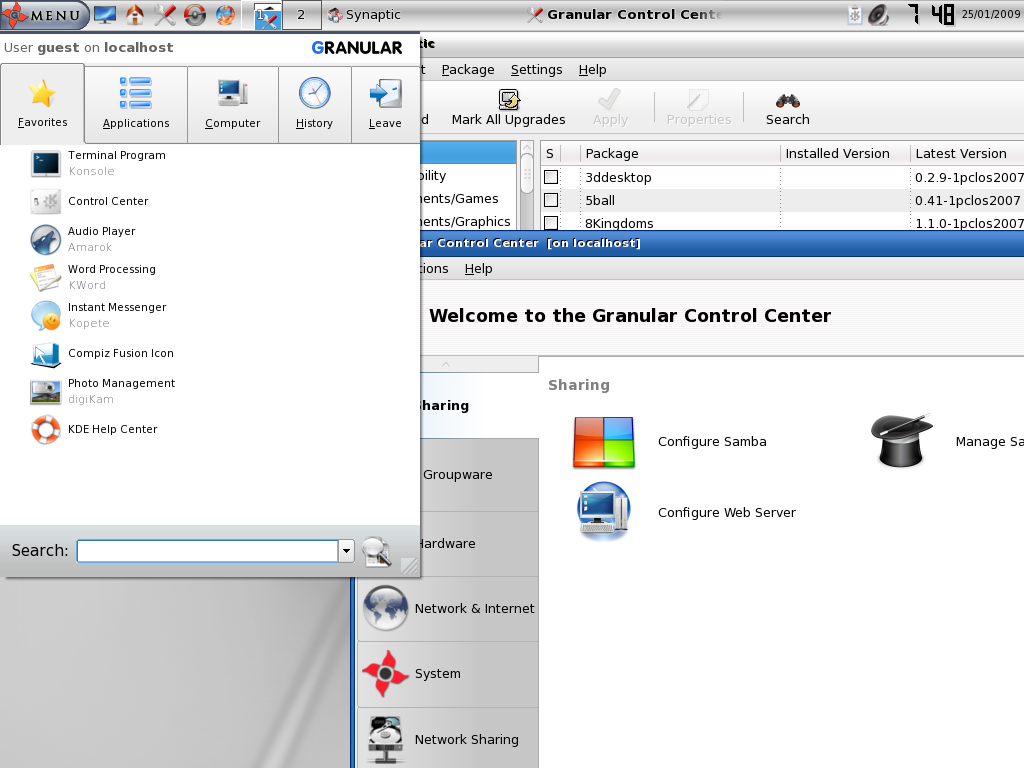Select the Hardware category in Control Center
Screen dimensions: 1024x768
(x=480, y=543)
